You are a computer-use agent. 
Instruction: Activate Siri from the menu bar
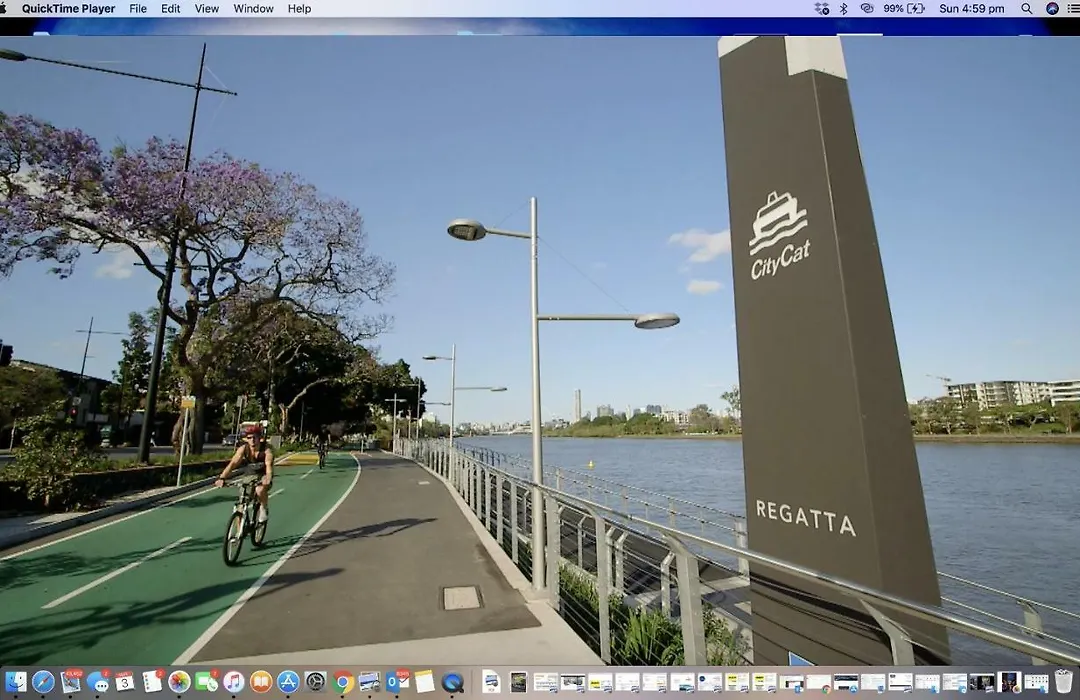click(1052, 8)
